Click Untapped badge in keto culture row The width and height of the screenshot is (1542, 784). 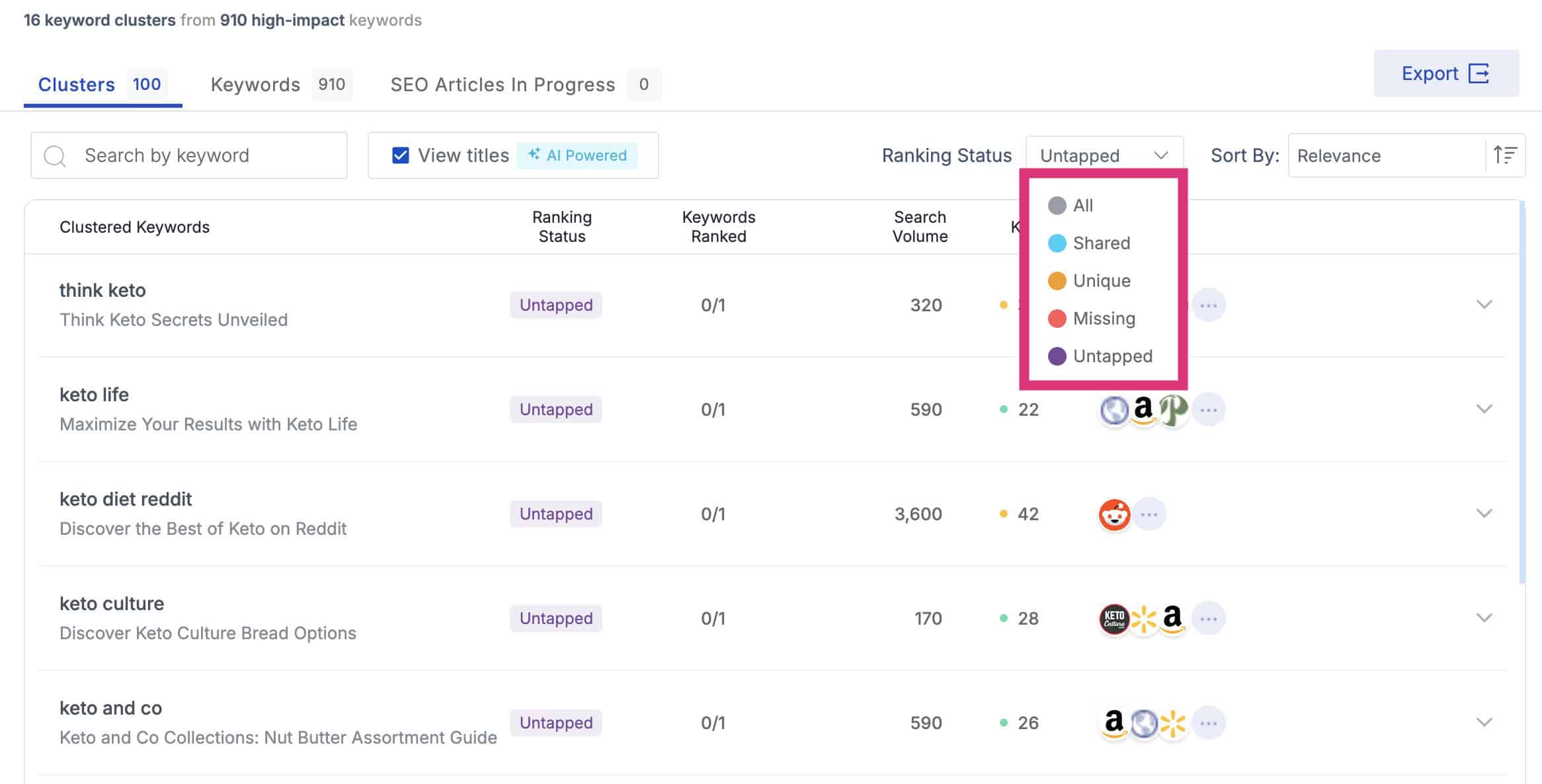(556, 619)
